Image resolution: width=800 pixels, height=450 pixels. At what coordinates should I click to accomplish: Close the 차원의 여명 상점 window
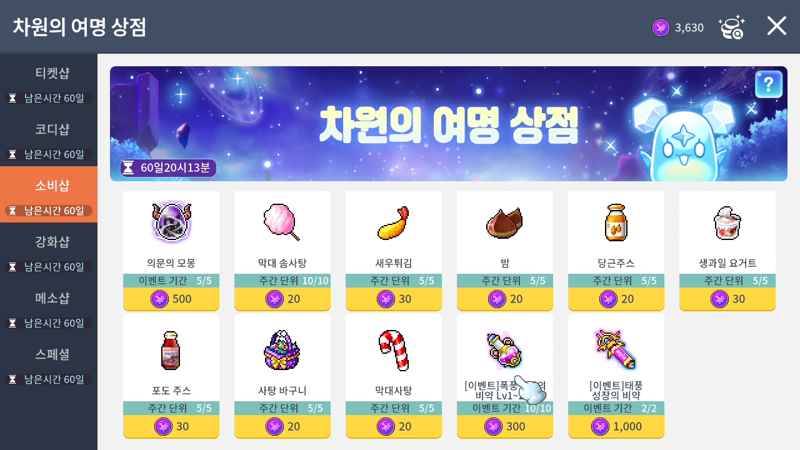click(x=777, y=26)
